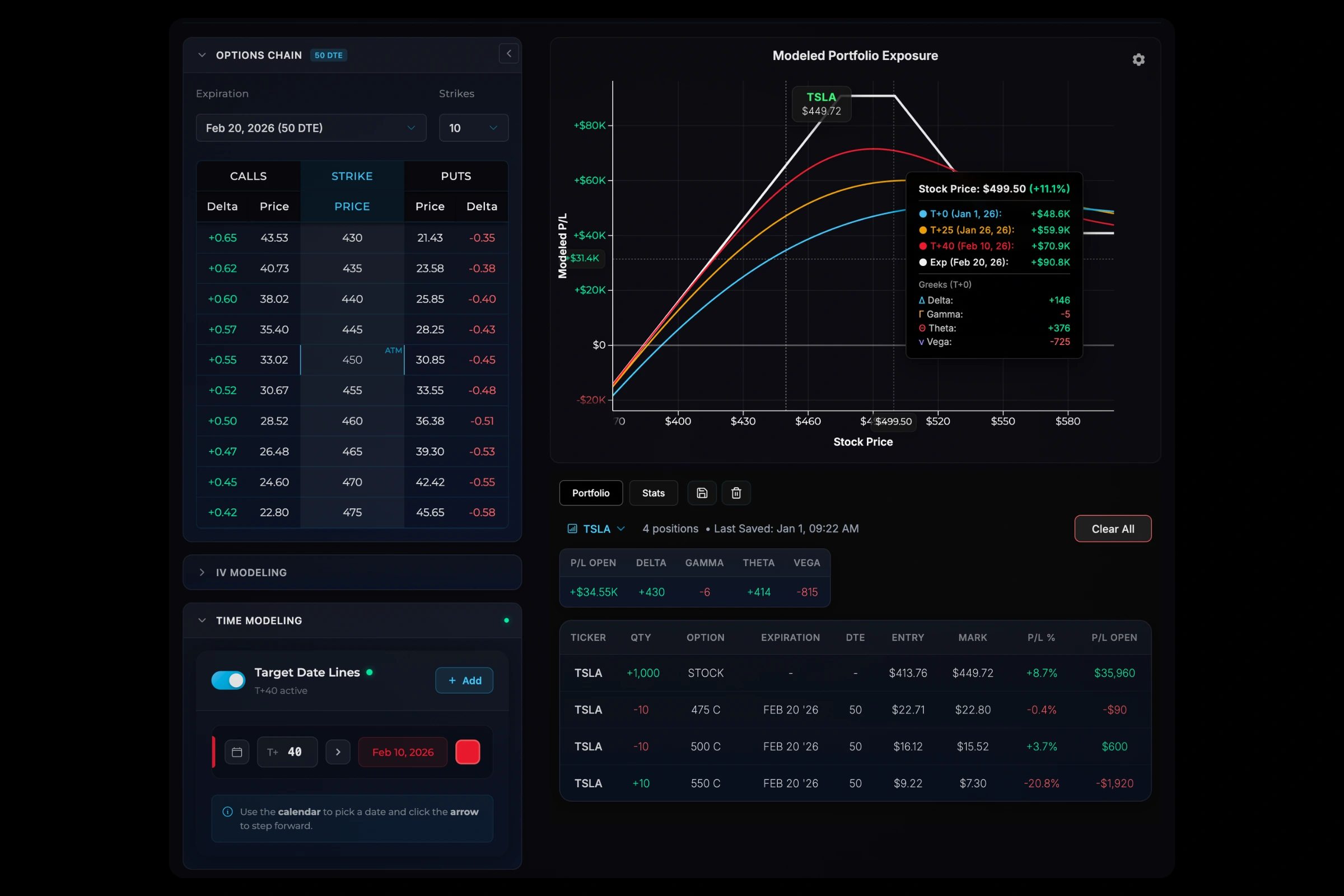Click the red stop indicator beside Feb 10, 2026
This screenshot has height=896, width=1344.
pos(468,752)
